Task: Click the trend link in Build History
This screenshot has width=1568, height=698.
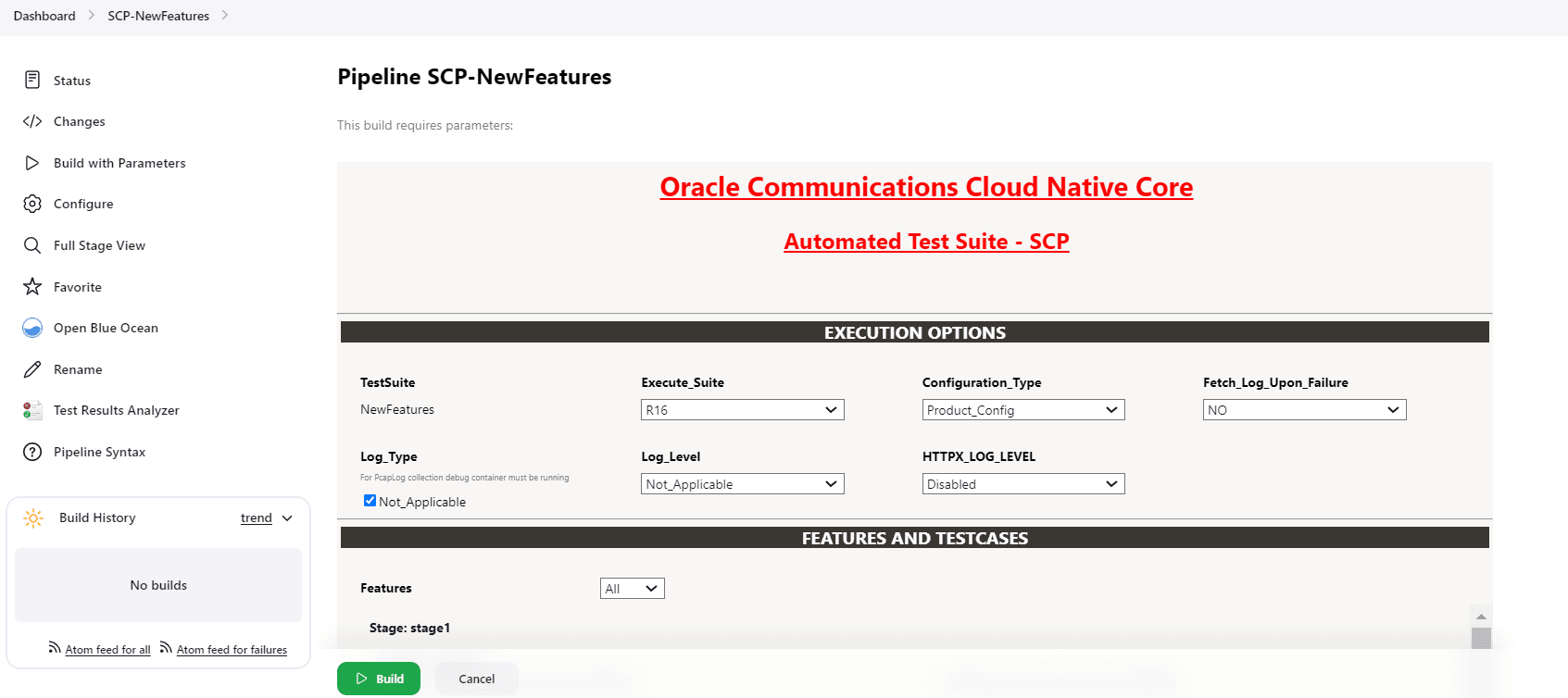Action: pyautogui.click(x=257, y=518)
